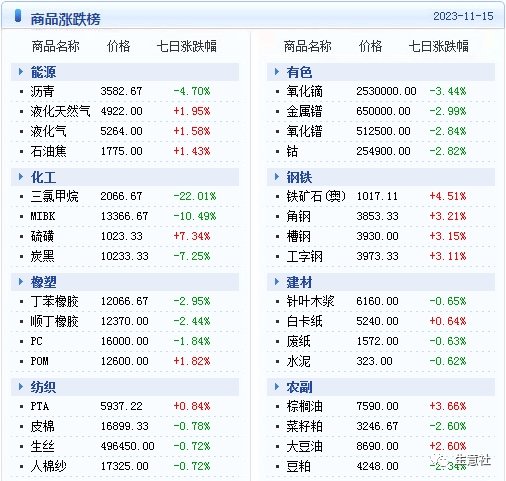Image resolution: width=506 pixels, height=481 pixels.
Task: Open the 废纸 commodity
Action: (298, 341)
